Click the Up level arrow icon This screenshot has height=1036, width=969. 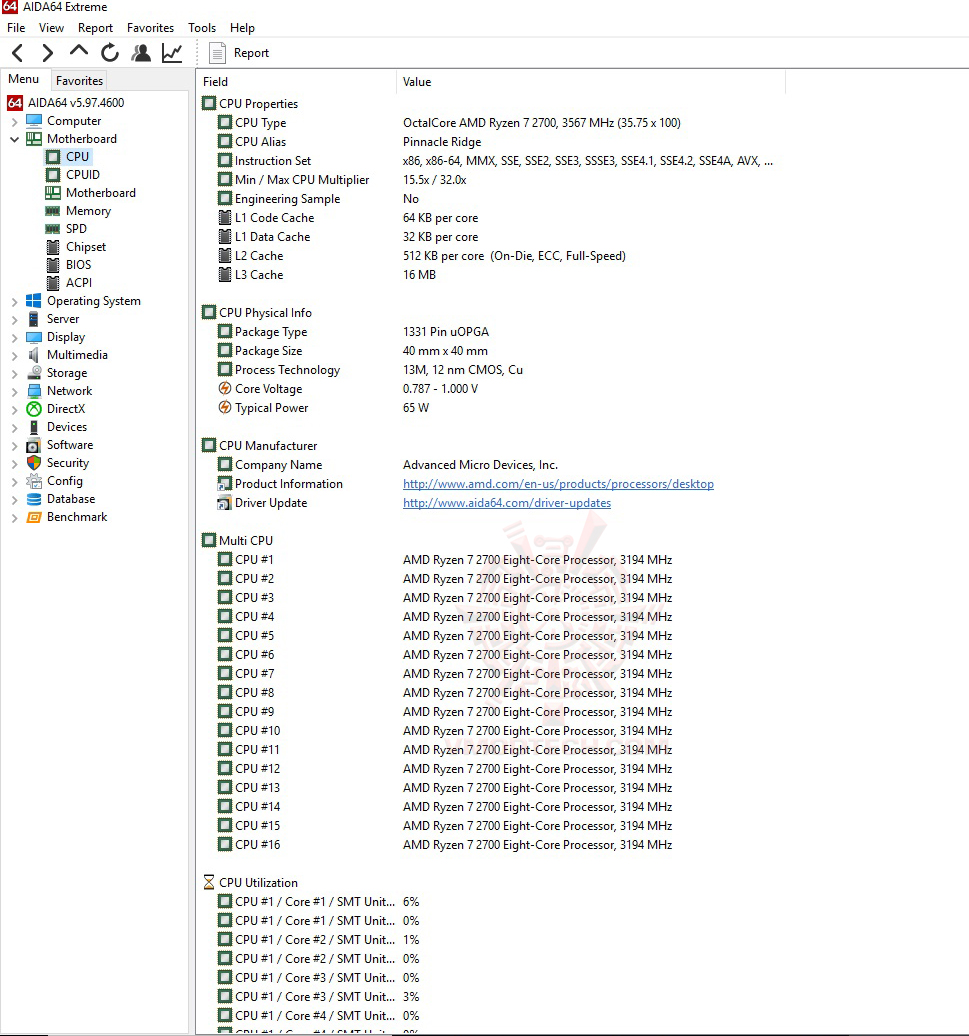tap(79, 52)
